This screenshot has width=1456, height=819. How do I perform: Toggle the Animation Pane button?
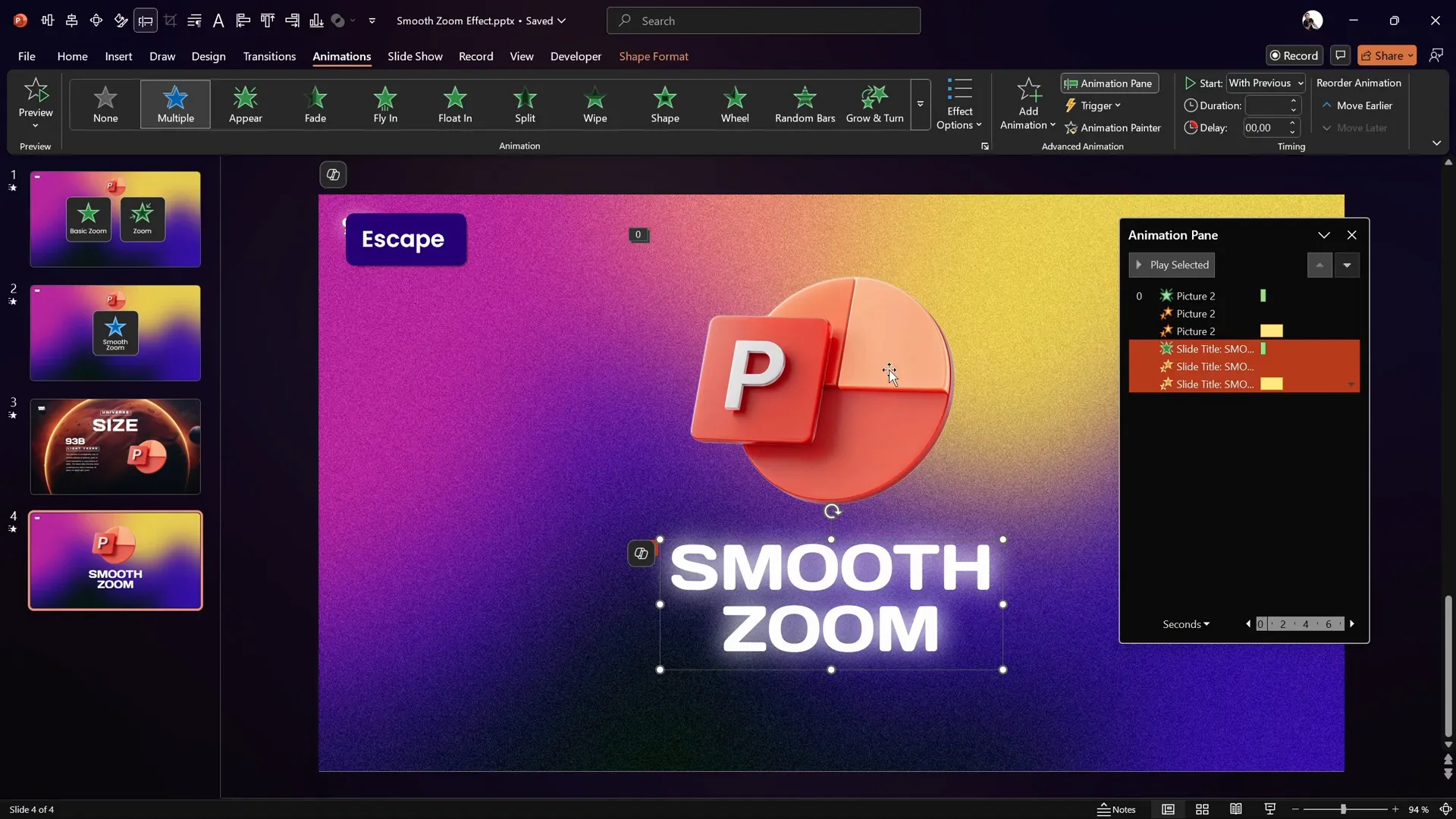click(1109, 83)
